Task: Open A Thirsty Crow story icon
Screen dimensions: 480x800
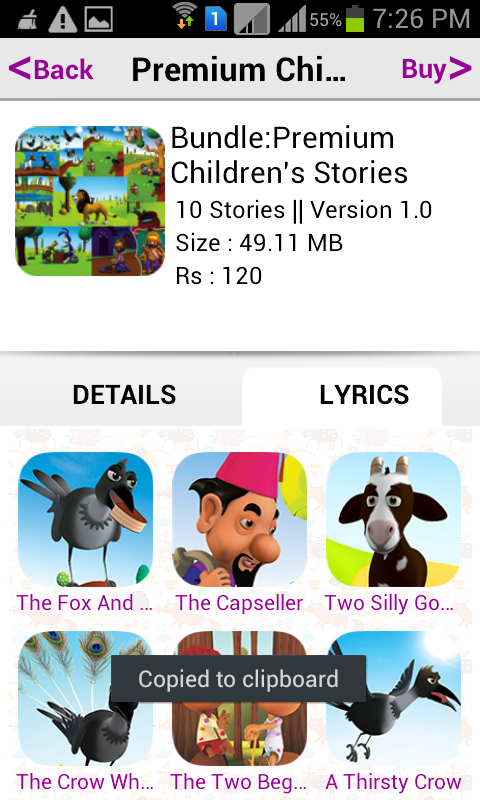Action: (x=393, y=698)
